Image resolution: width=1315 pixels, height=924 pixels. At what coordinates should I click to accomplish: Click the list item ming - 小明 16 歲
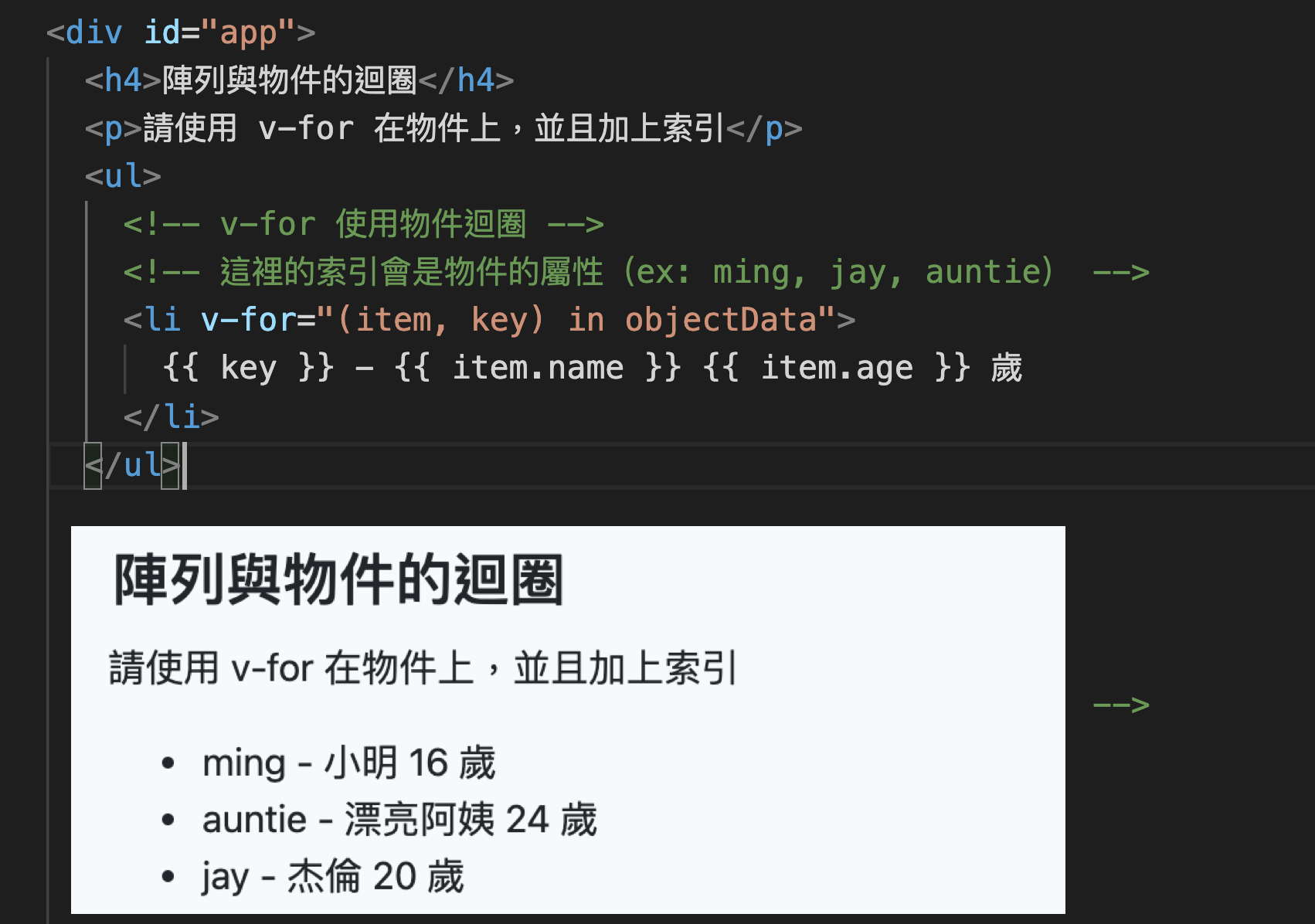348,763
